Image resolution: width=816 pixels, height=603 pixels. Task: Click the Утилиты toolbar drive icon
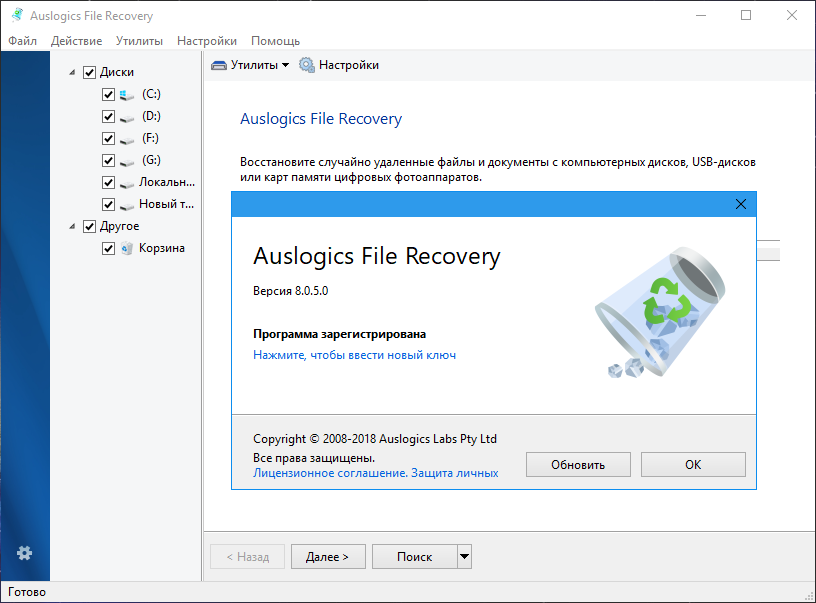point(219,66)
